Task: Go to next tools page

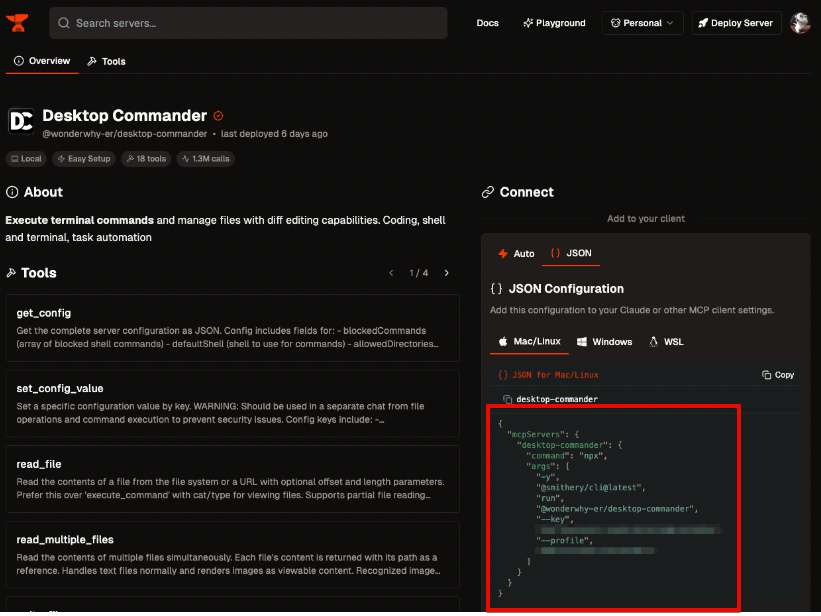Action: coord(447,273)
